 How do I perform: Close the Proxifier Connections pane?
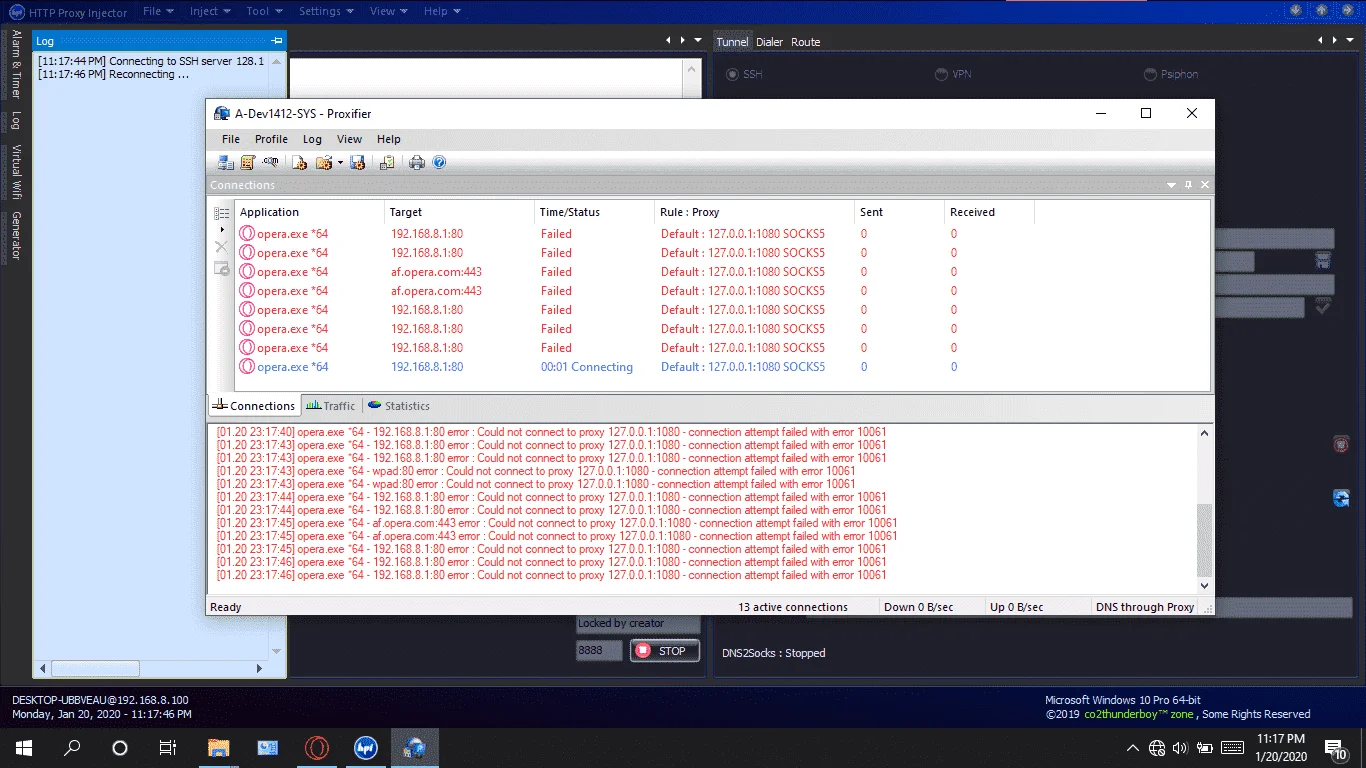[x=1205, y=185]
